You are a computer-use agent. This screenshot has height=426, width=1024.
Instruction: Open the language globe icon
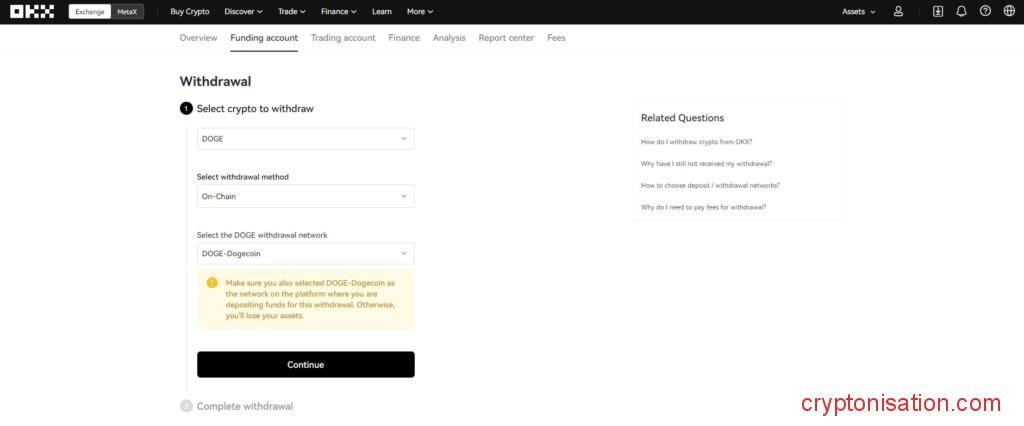(x=1009, y=12)
